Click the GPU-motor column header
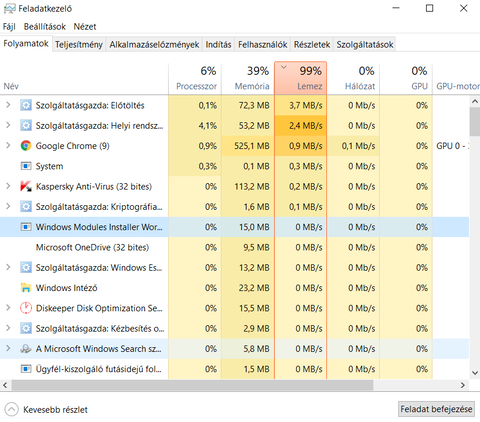This screenshot has height=422, width=480. click(457, 78)
